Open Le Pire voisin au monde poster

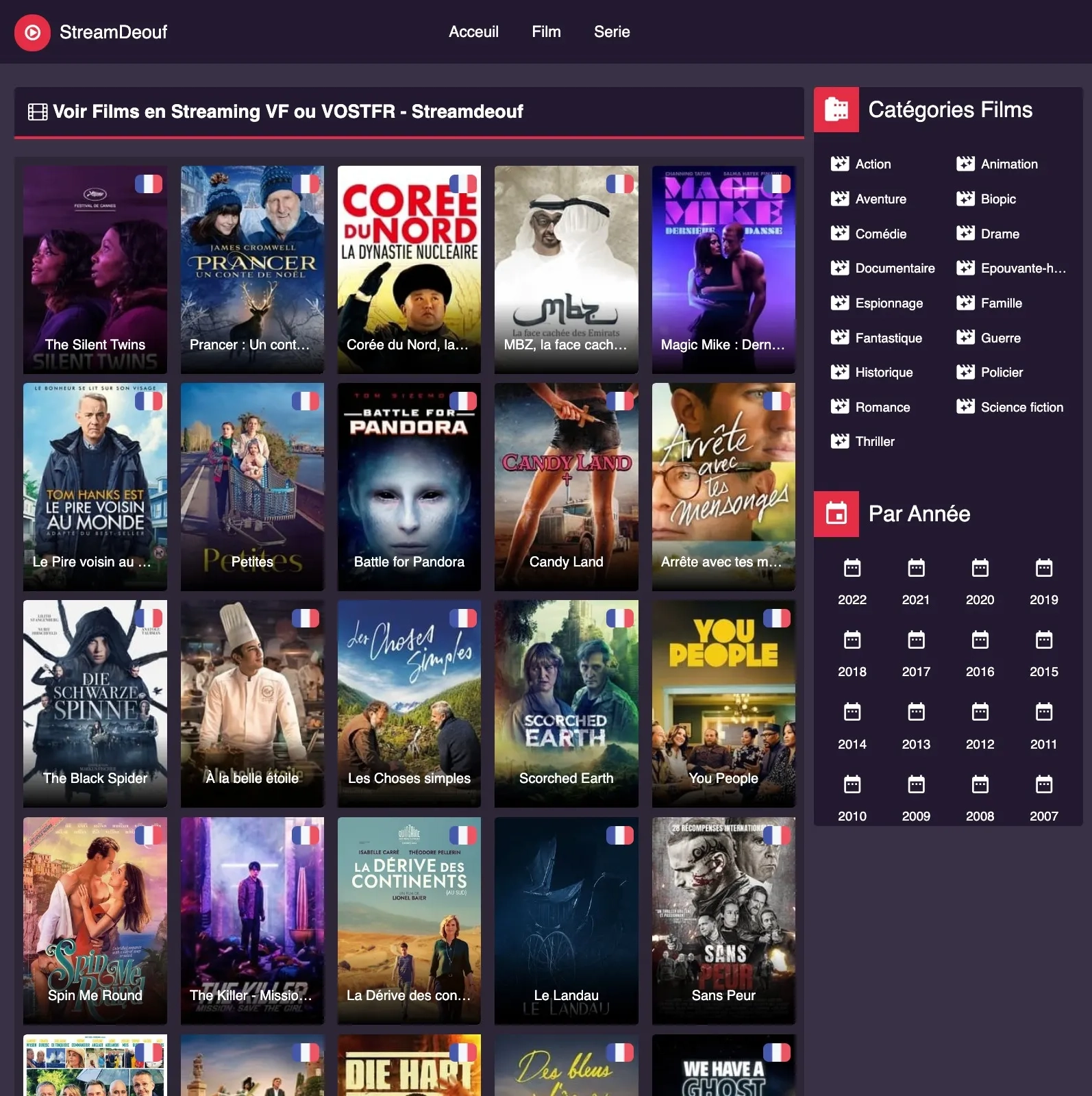coord(95,486)
